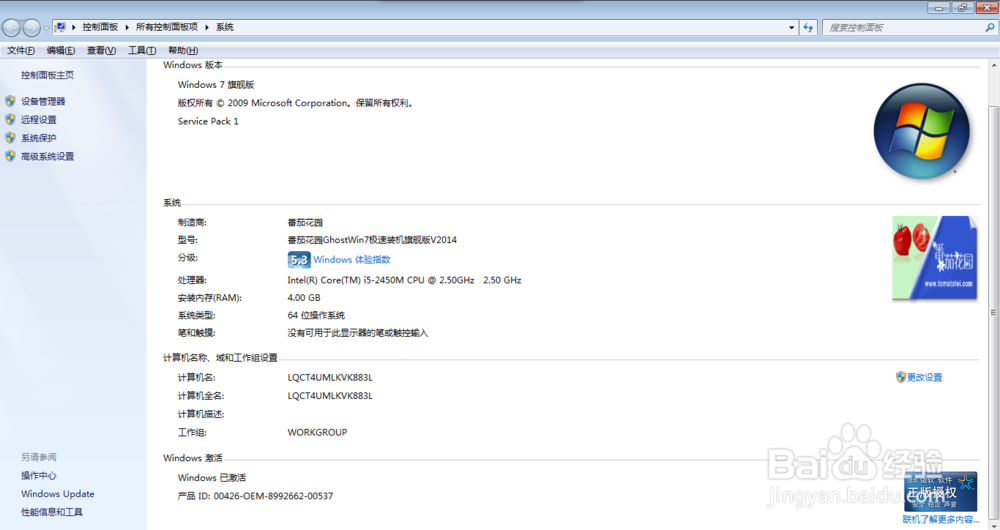Screen dimensions: 1000x530
Task: Click the WORKGROUP value
Action: coord(317,432)
